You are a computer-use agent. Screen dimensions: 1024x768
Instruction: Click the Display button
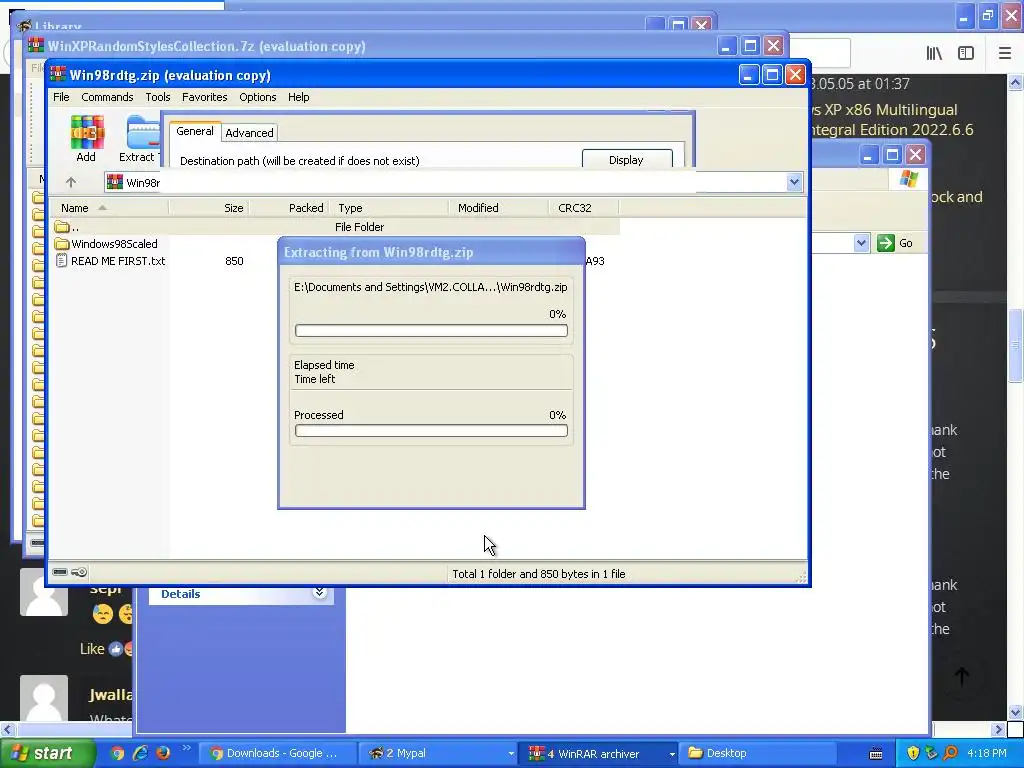(626, 160)
